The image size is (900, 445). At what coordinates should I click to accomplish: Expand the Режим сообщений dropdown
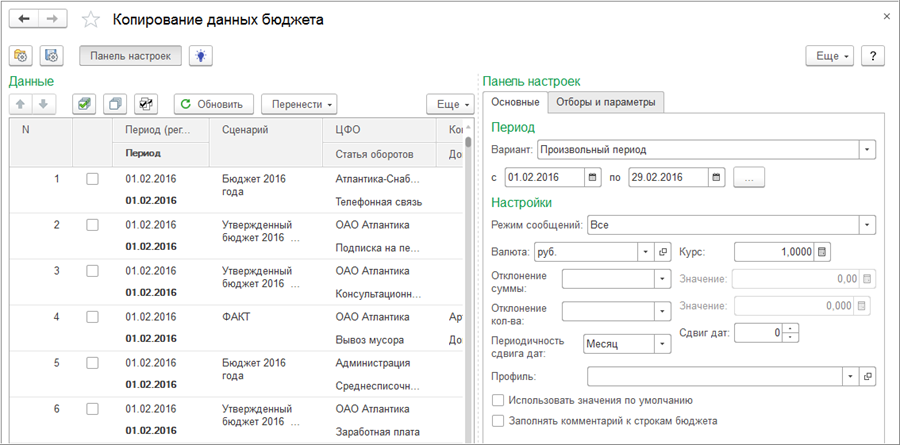click(867, 224)
